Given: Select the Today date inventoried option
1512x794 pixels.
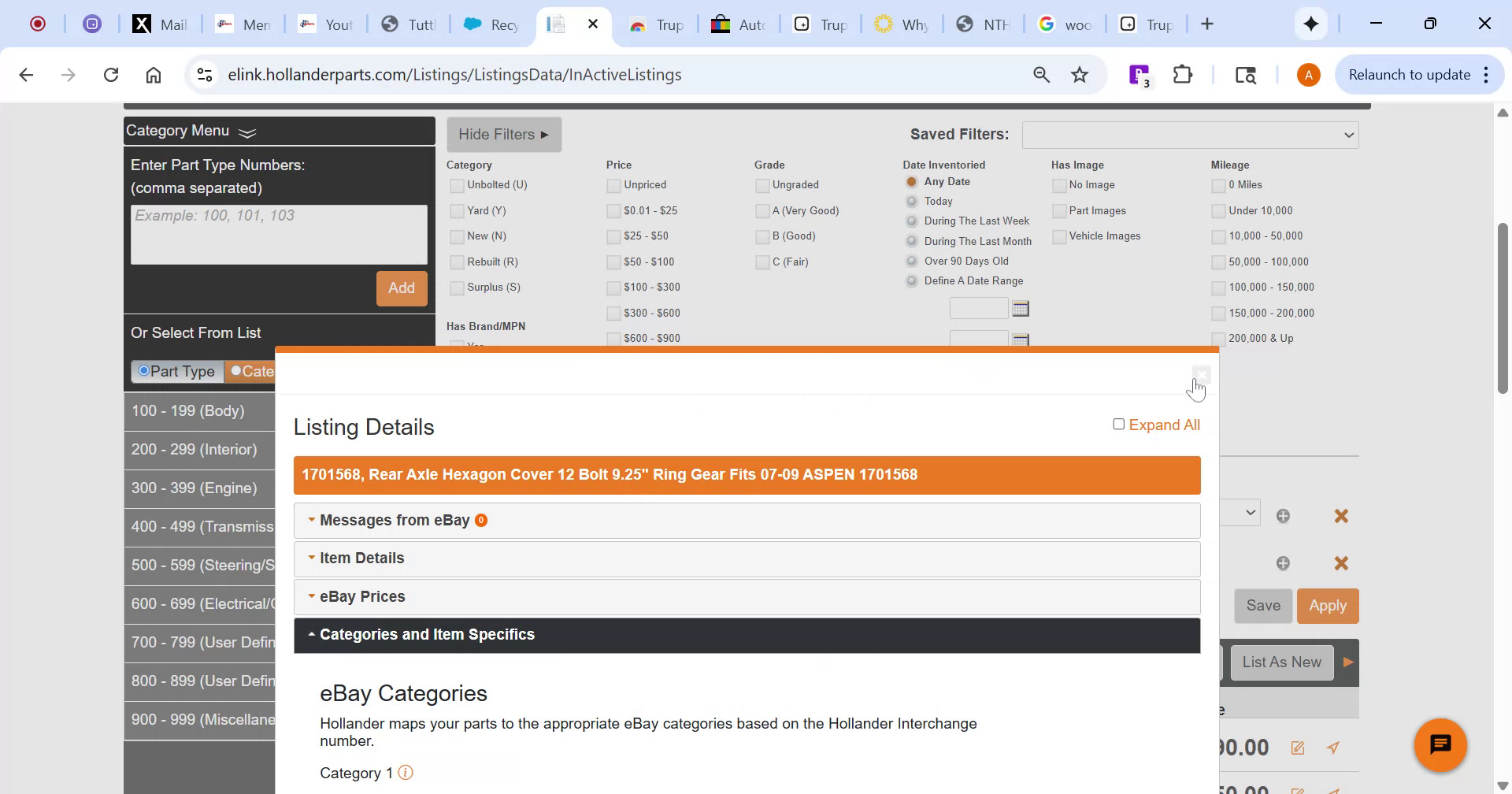Looking at the screenshot, I should pos(910,202).
